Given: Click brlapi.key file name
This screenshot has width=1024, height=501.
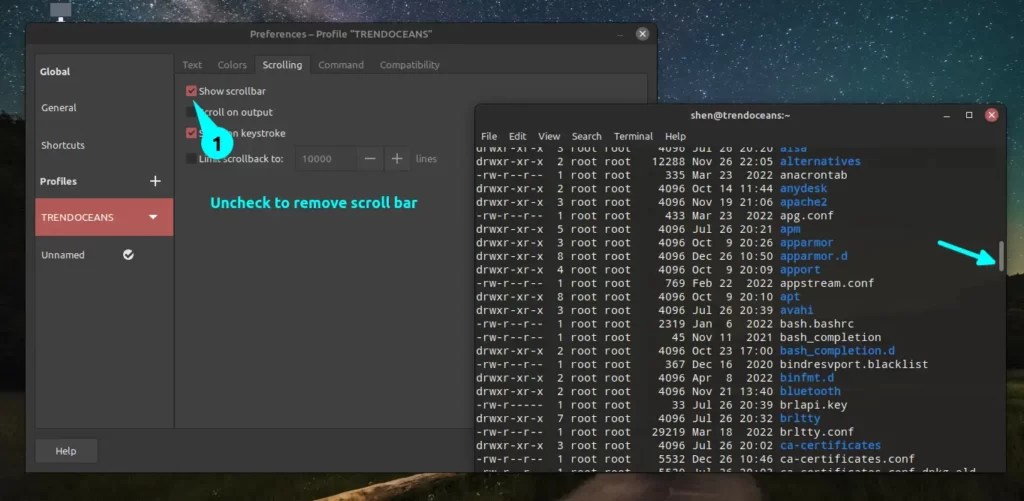Looking at the screenshot, I should coord(813,405).
